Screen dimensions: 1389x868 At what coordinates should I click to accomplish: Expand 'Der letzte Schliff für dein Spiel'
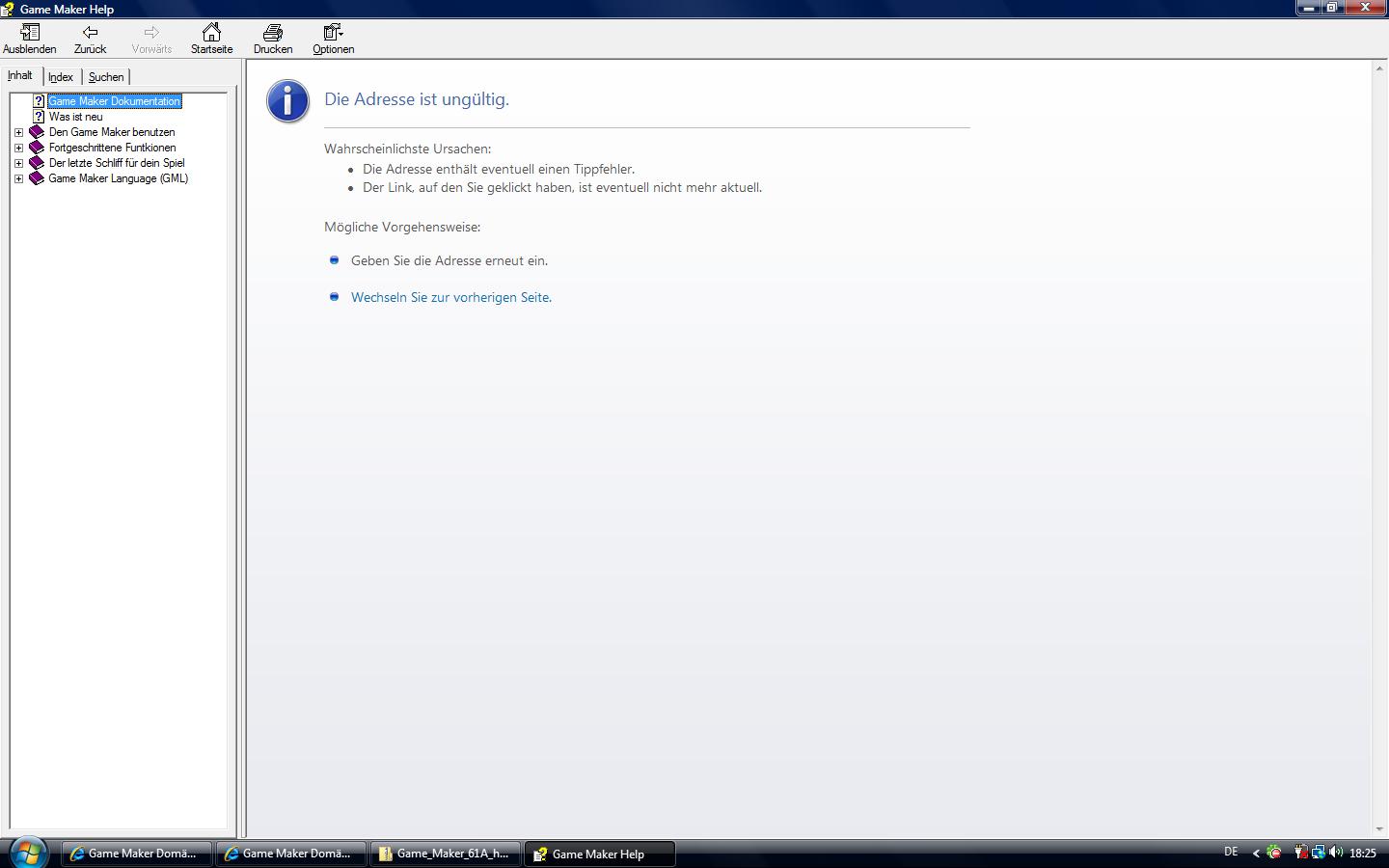pyautogui.click(x=18, y=163)
